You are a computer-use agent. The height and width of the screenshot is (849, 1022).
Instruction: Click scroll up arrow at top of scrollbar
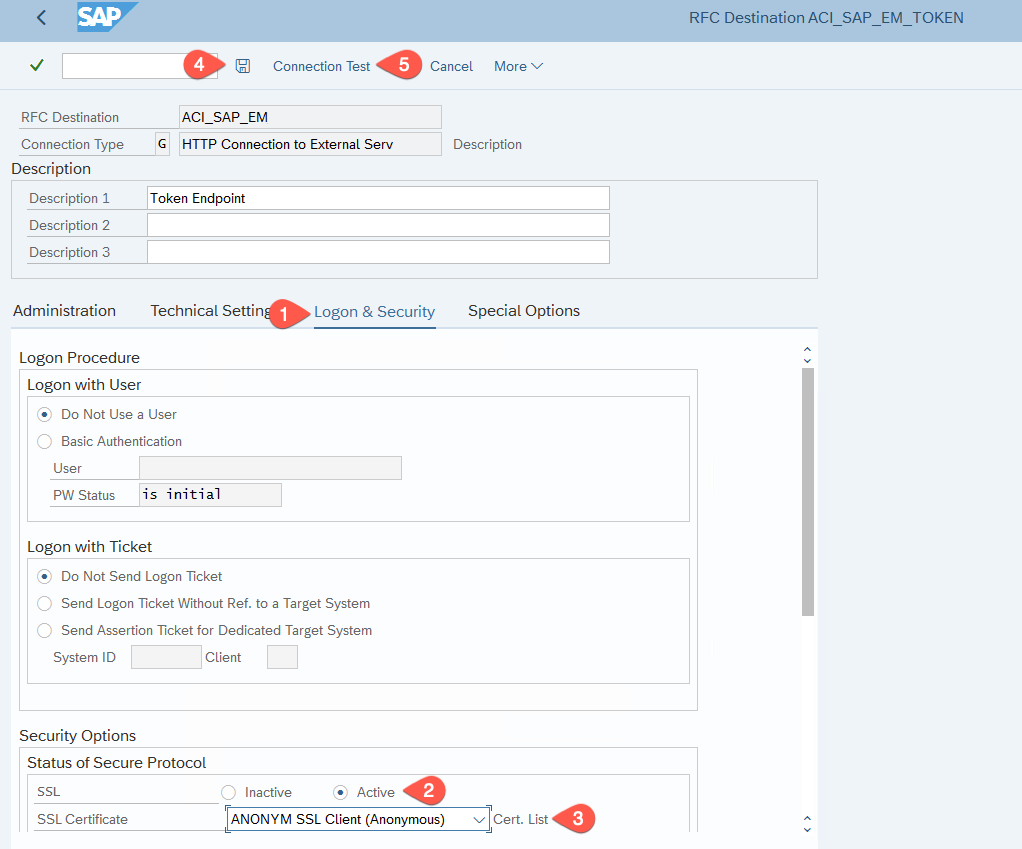(808, 350)
